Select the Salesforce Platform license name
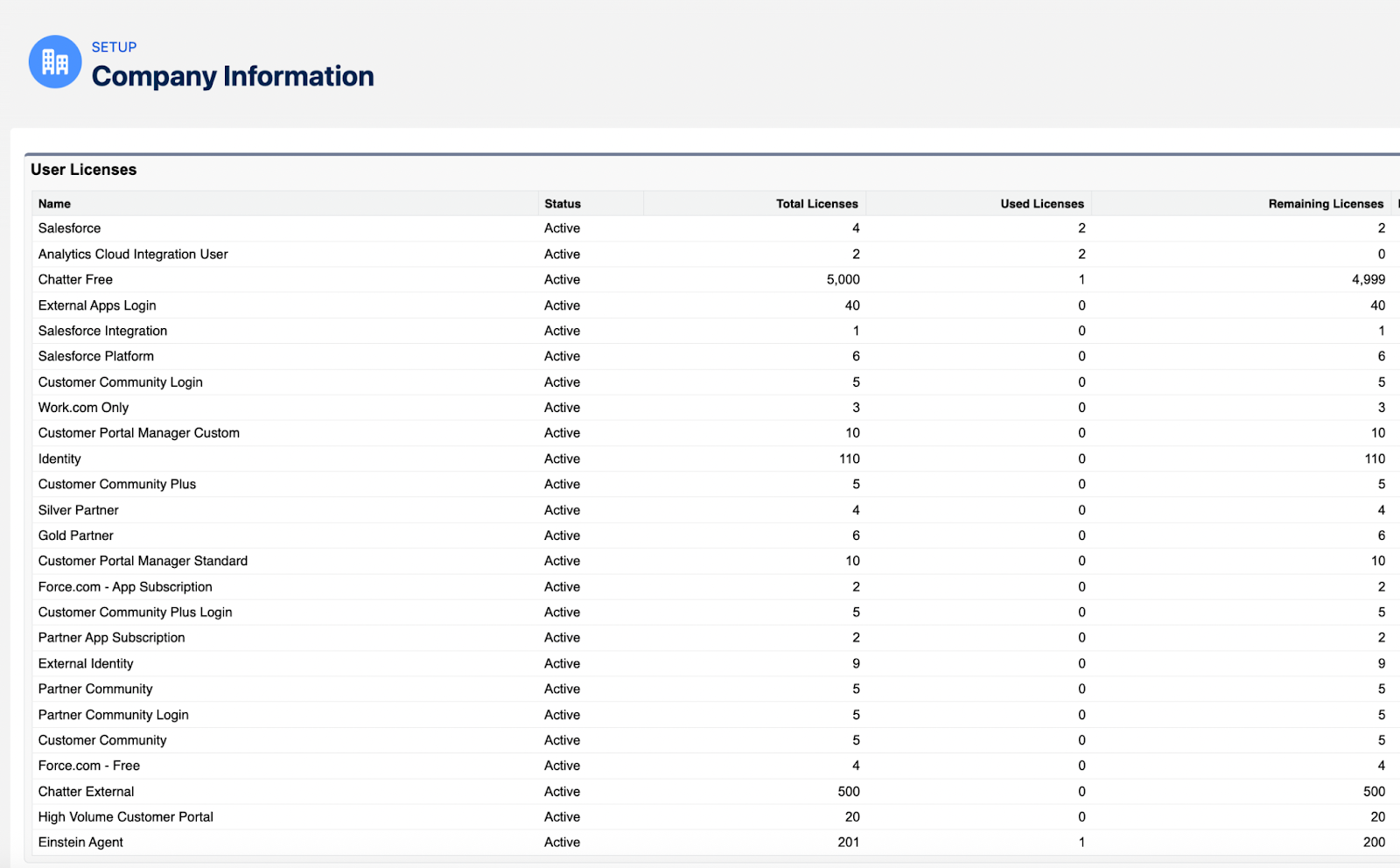 tap(96, 356)
